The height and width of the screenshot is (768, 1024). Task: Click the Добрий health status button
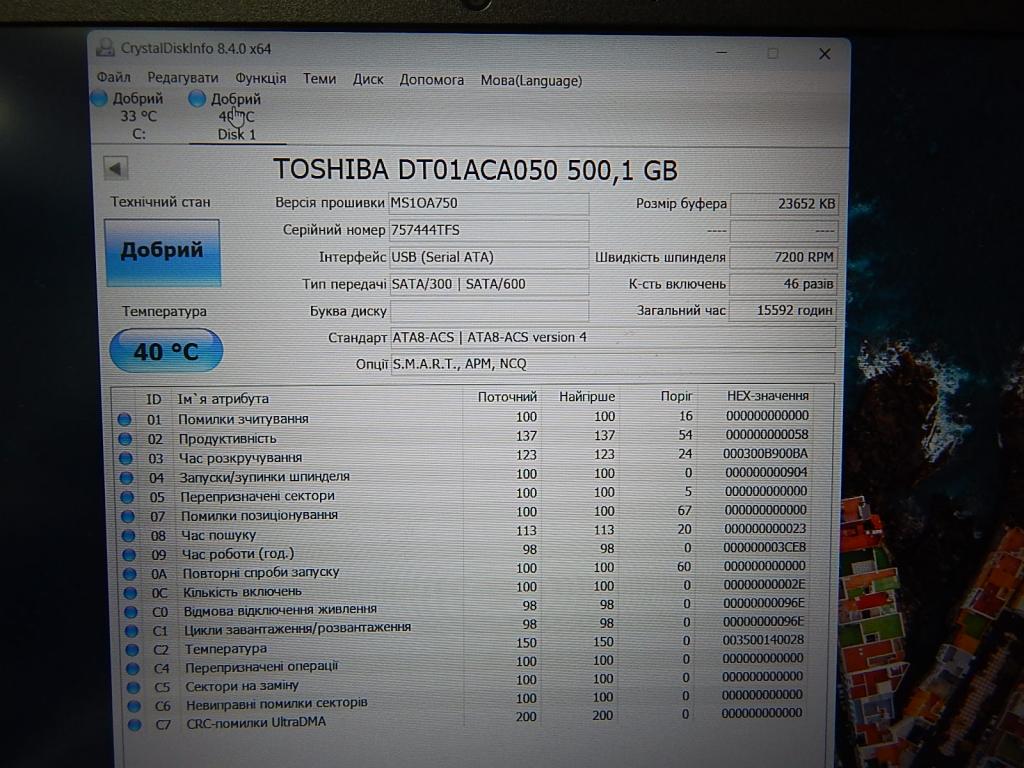pyautogui.click(x=162, y=252)
